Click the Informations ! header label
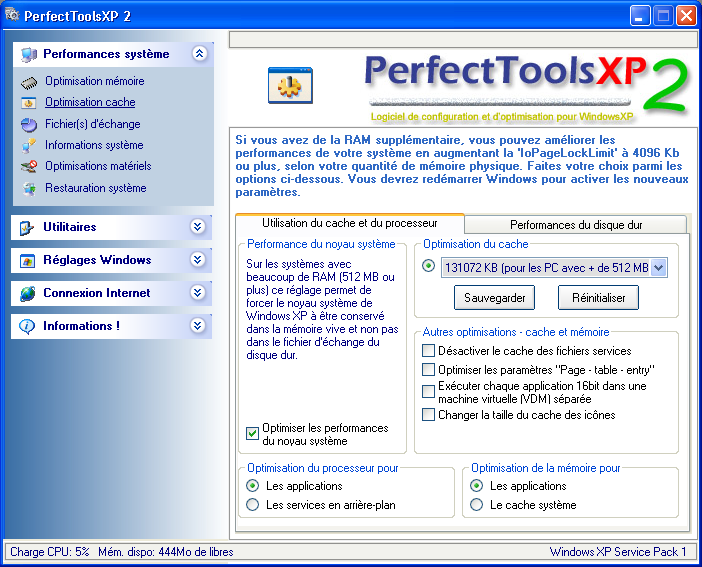Viewport: 702px width, 567px height. 81,326
